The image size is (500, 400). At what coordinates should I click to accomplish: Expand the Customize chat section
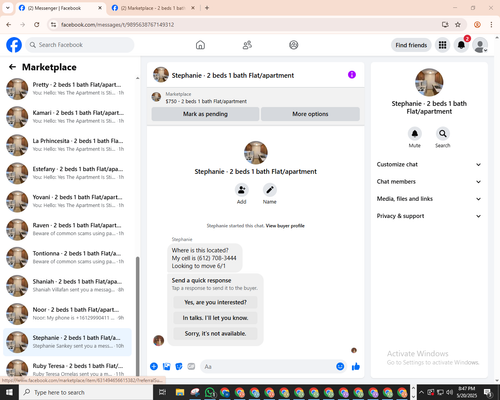tap(429, 164)
